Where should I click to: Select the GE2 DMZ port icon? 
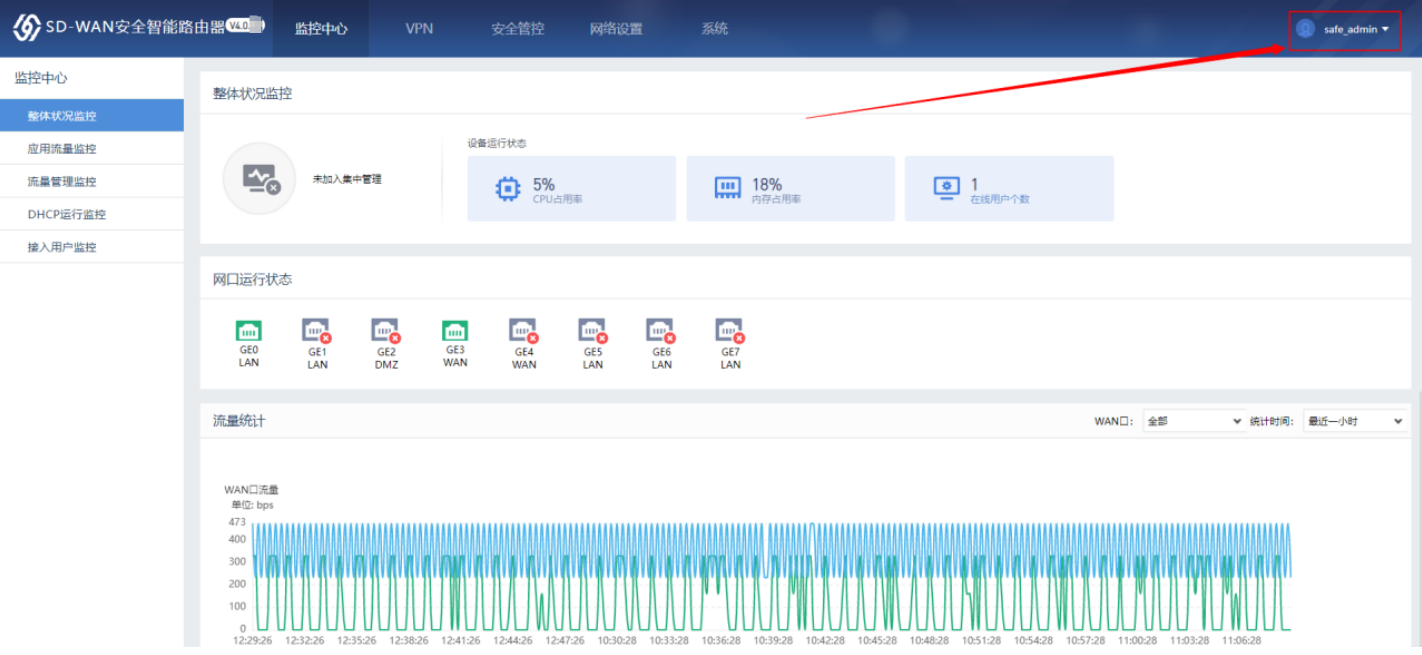(x=386, y=330)
